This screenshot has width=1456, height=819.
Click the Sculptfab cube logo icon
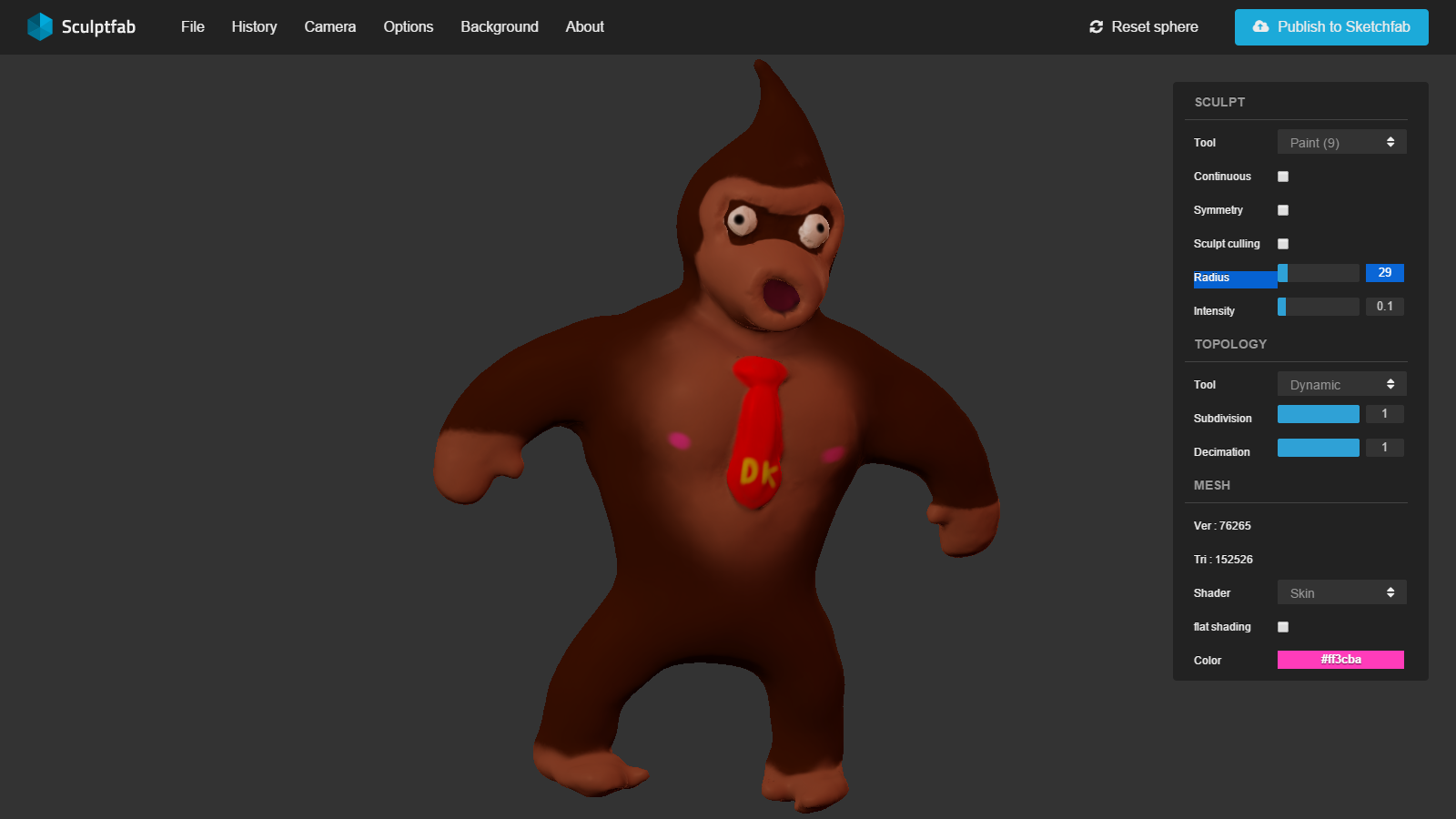(x=40, y=26)
